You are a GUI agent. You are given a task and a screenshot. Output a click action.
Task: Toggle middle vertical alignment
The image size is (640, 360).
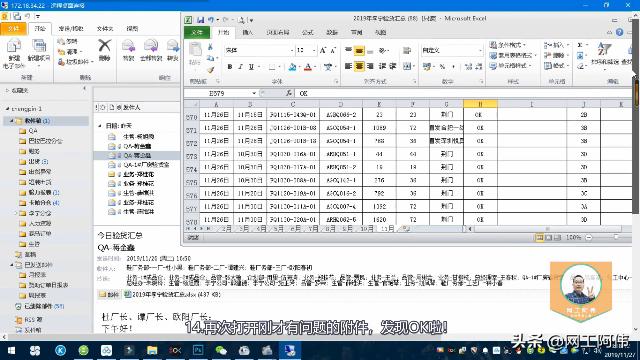[359, 50]
